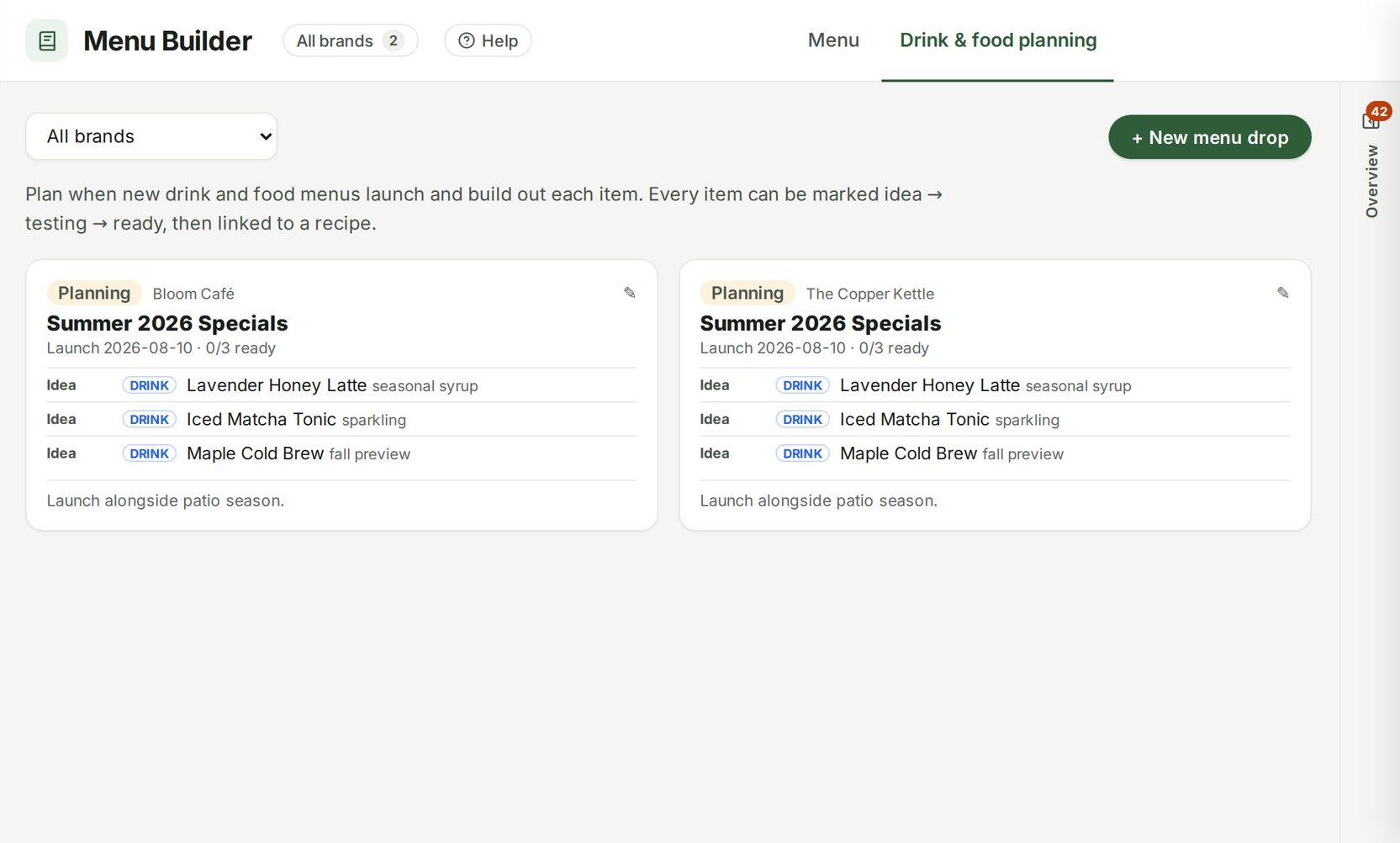Image resolution: width=1400 pixels, height=843 pixels.
Task: Open the All brands filter dropdown
Action: point(151,136)
